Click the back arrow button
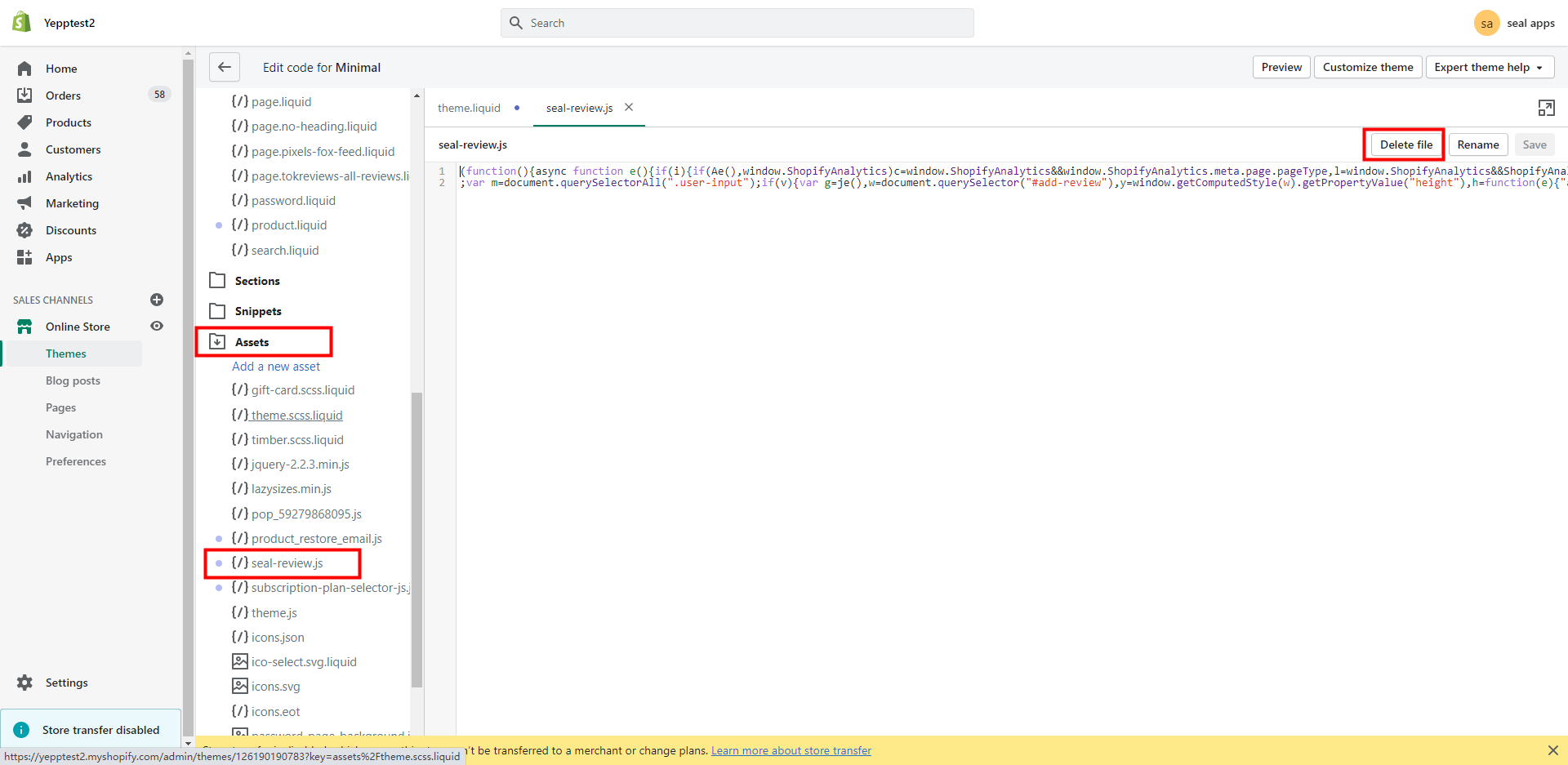1568x765 pixels. click(225, 67)
